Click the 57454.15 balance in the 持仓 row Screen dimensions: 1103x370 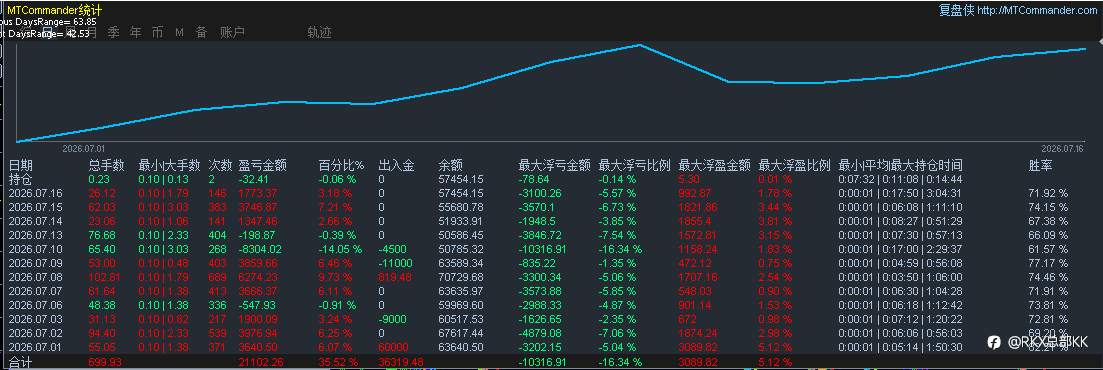point(461,179)
